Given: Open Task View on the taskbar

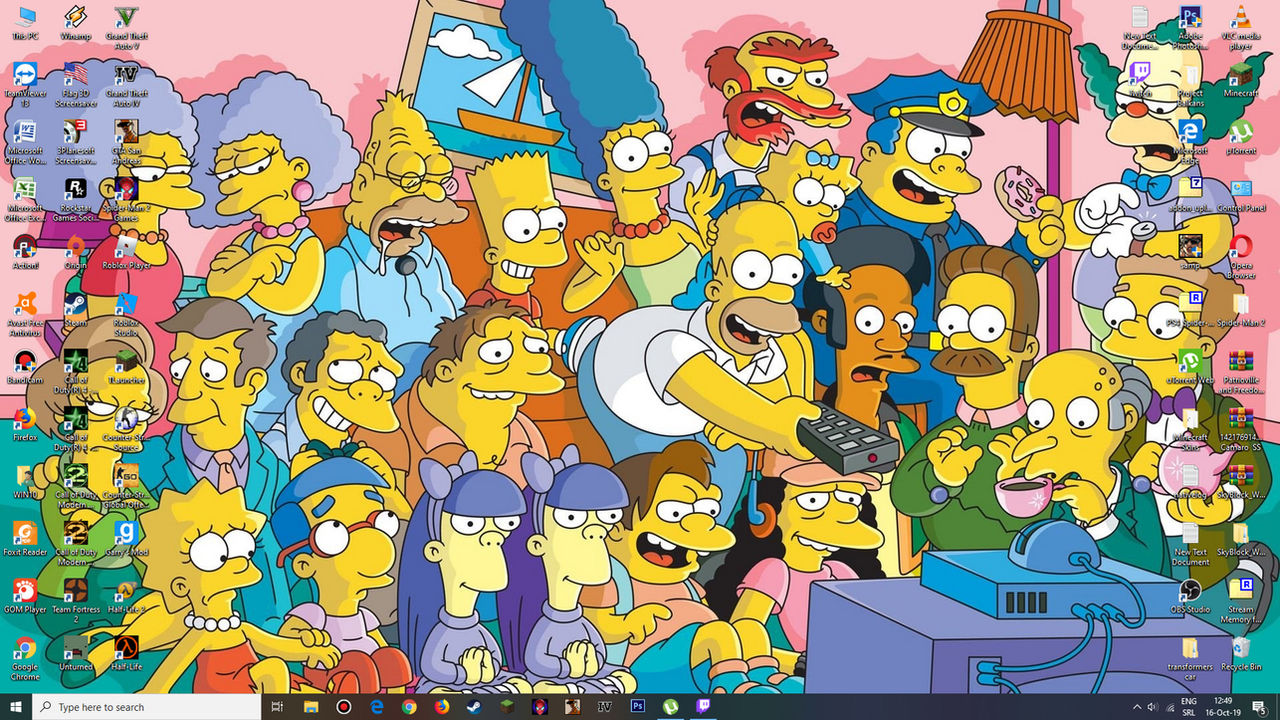Looking at the screenshot, I should (278, 706).
